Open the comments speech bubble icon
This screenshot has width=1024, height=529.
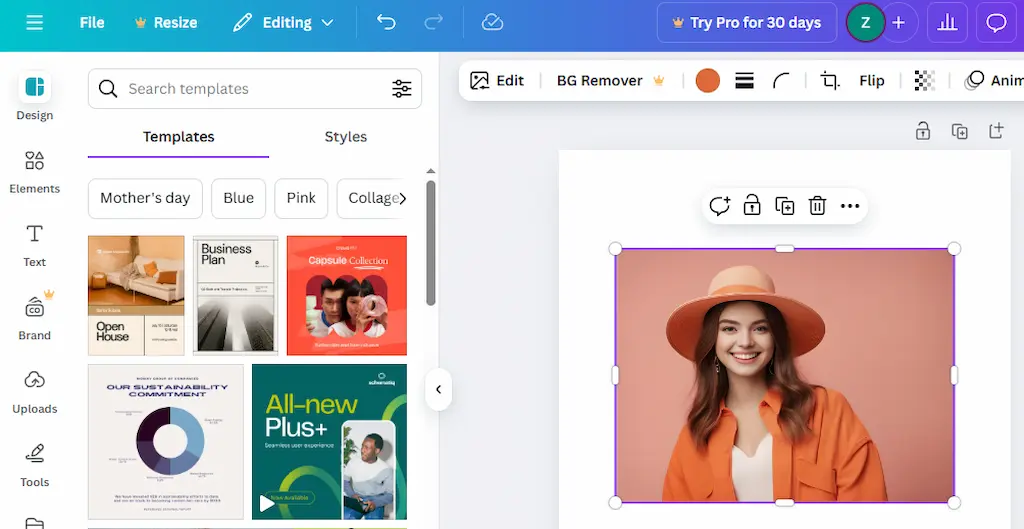click(996, 23)
